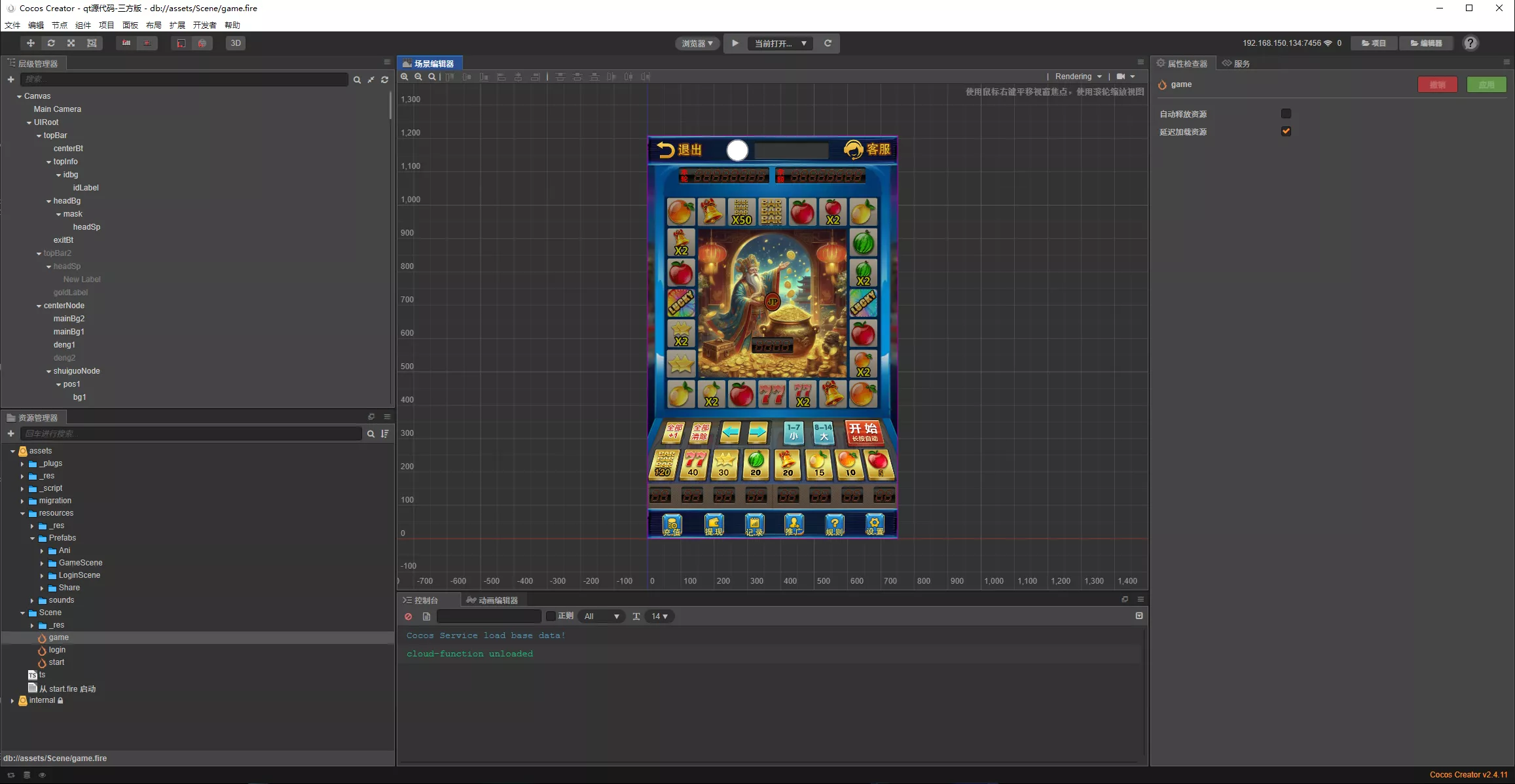Select the rect transform tool
1515x784 pixels.
click(x=92, y=43)
